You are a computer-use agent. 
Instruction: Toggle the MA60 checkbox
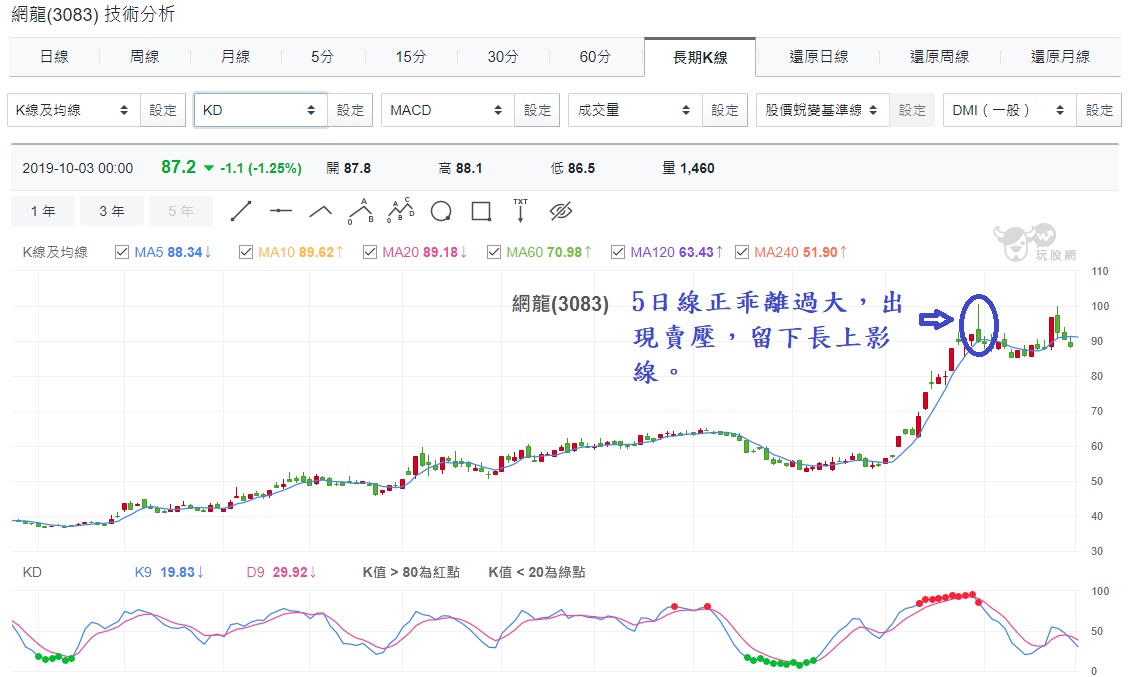pyautogui.click(x=494, y=252)
